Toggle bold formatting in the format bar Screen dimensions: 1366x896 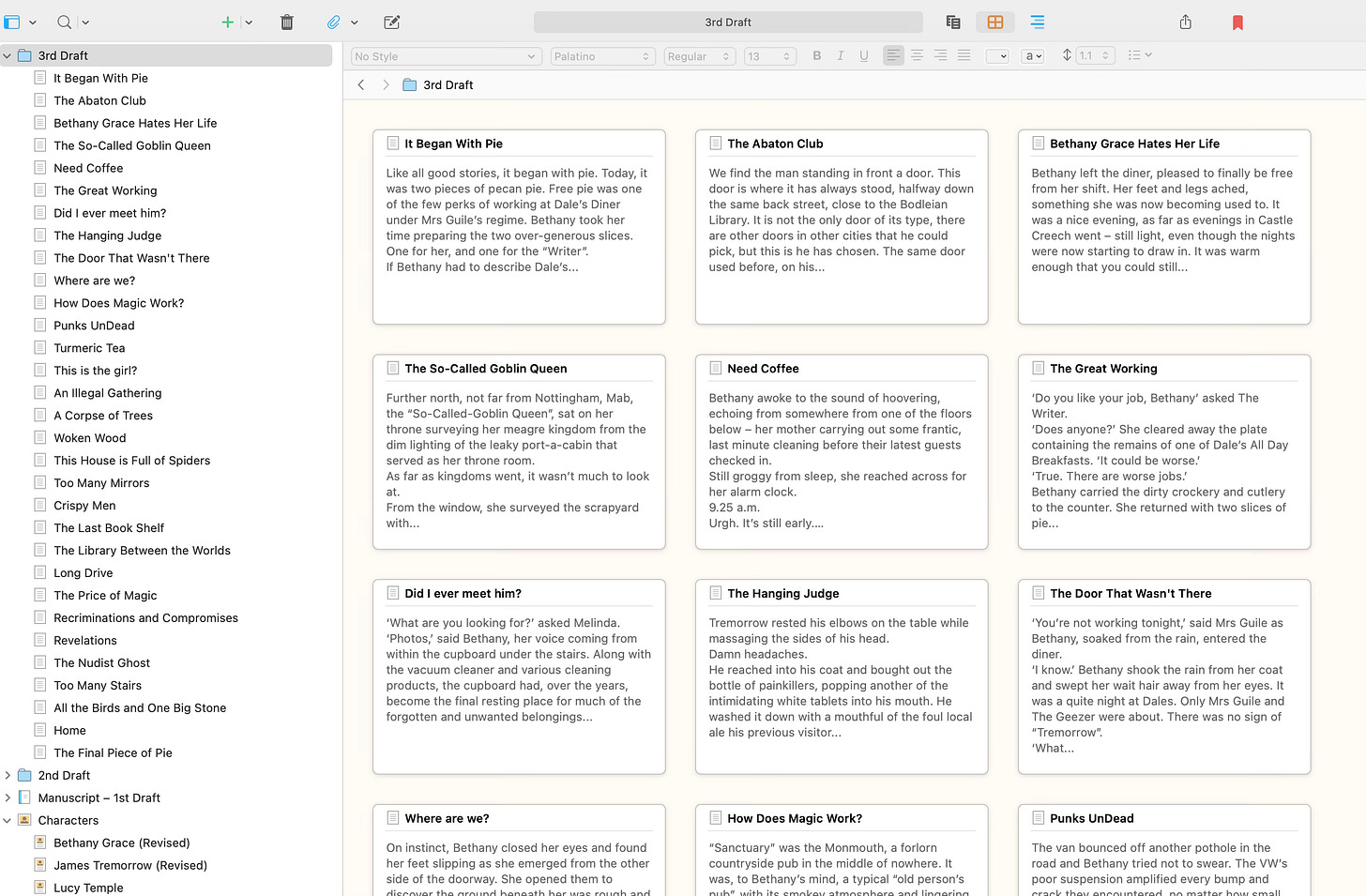[x=816, y=55]
